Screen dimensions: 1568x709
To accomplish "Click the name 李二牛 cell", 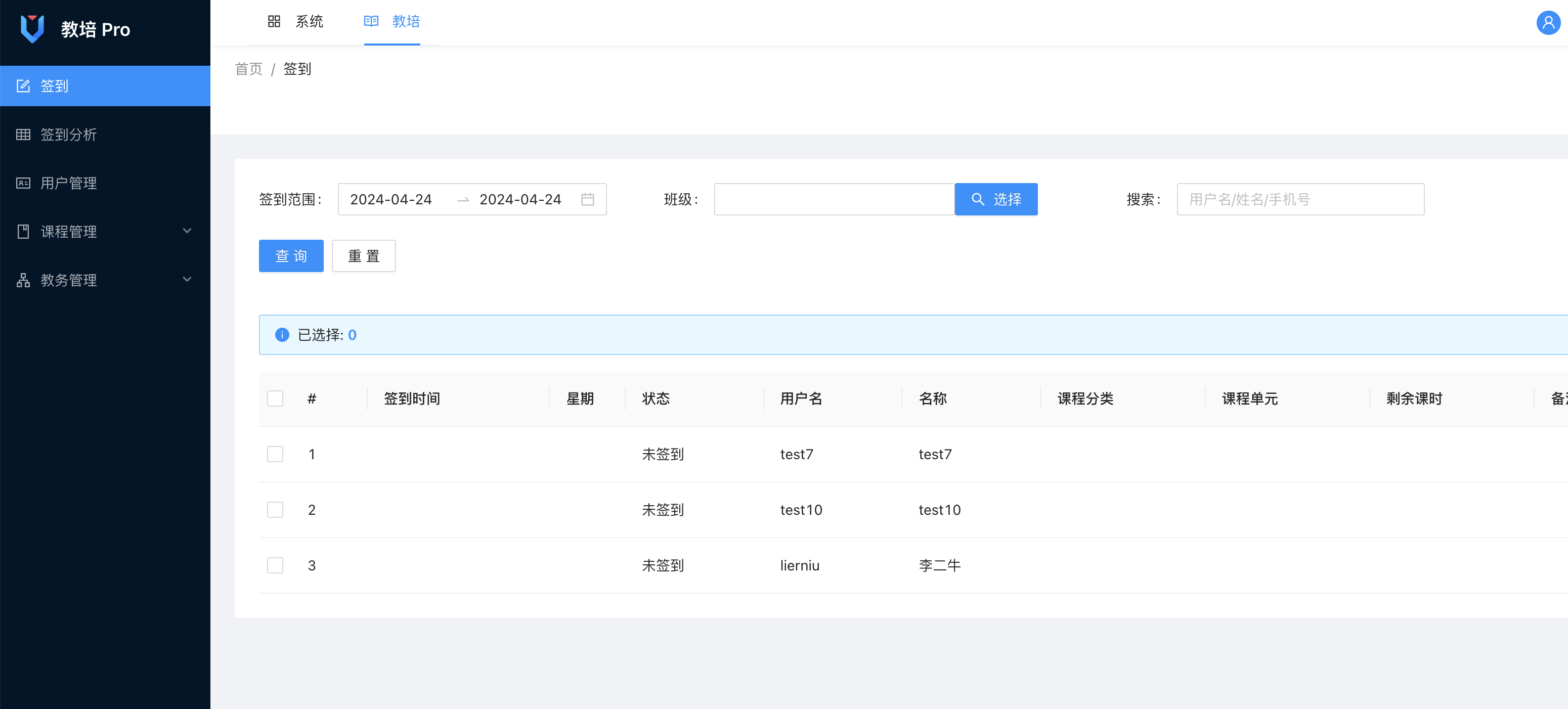I will (940, 565).
